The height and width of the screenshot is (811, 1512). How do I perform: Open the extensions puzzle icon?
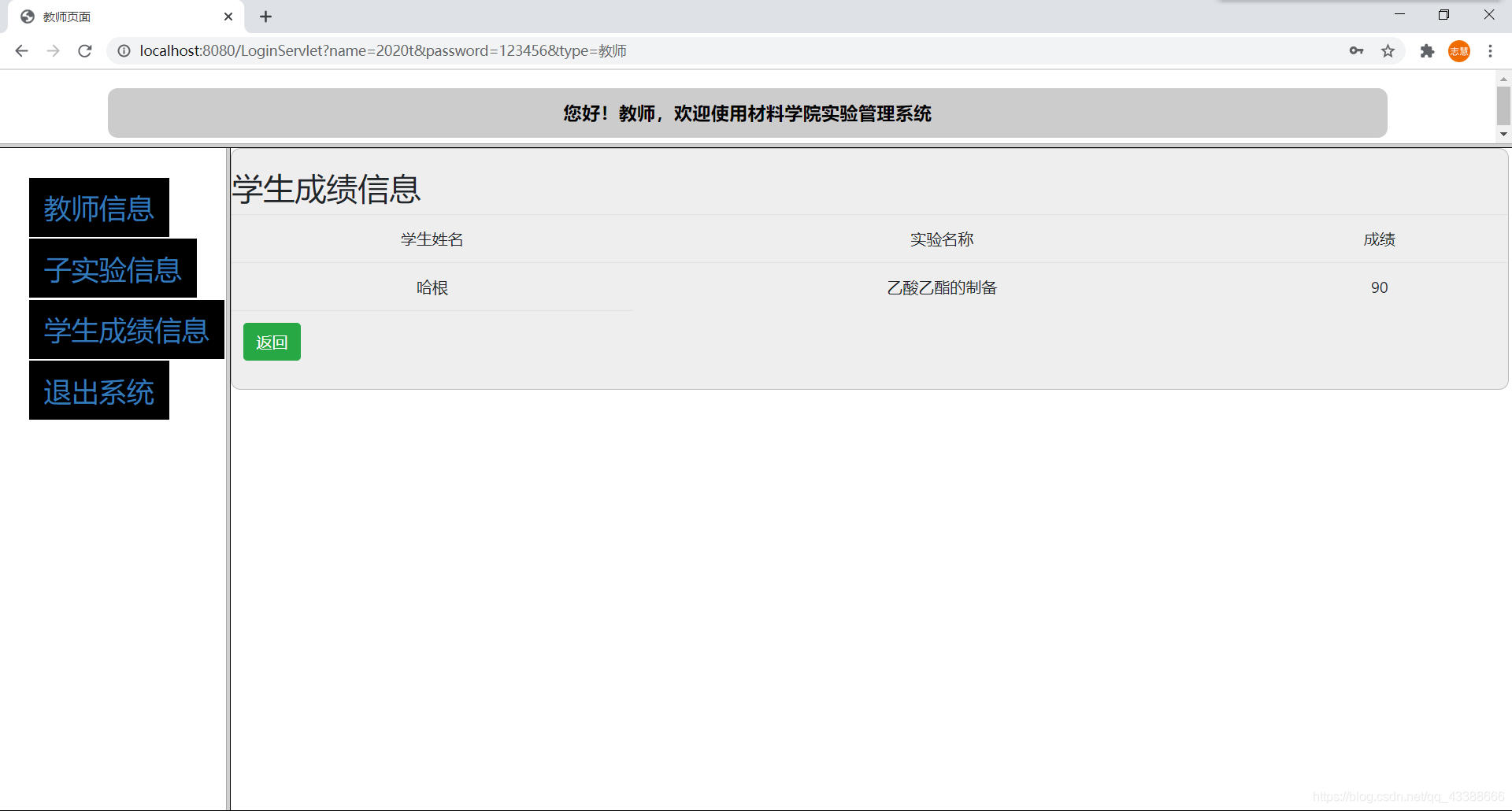(x=1427, y=51)
